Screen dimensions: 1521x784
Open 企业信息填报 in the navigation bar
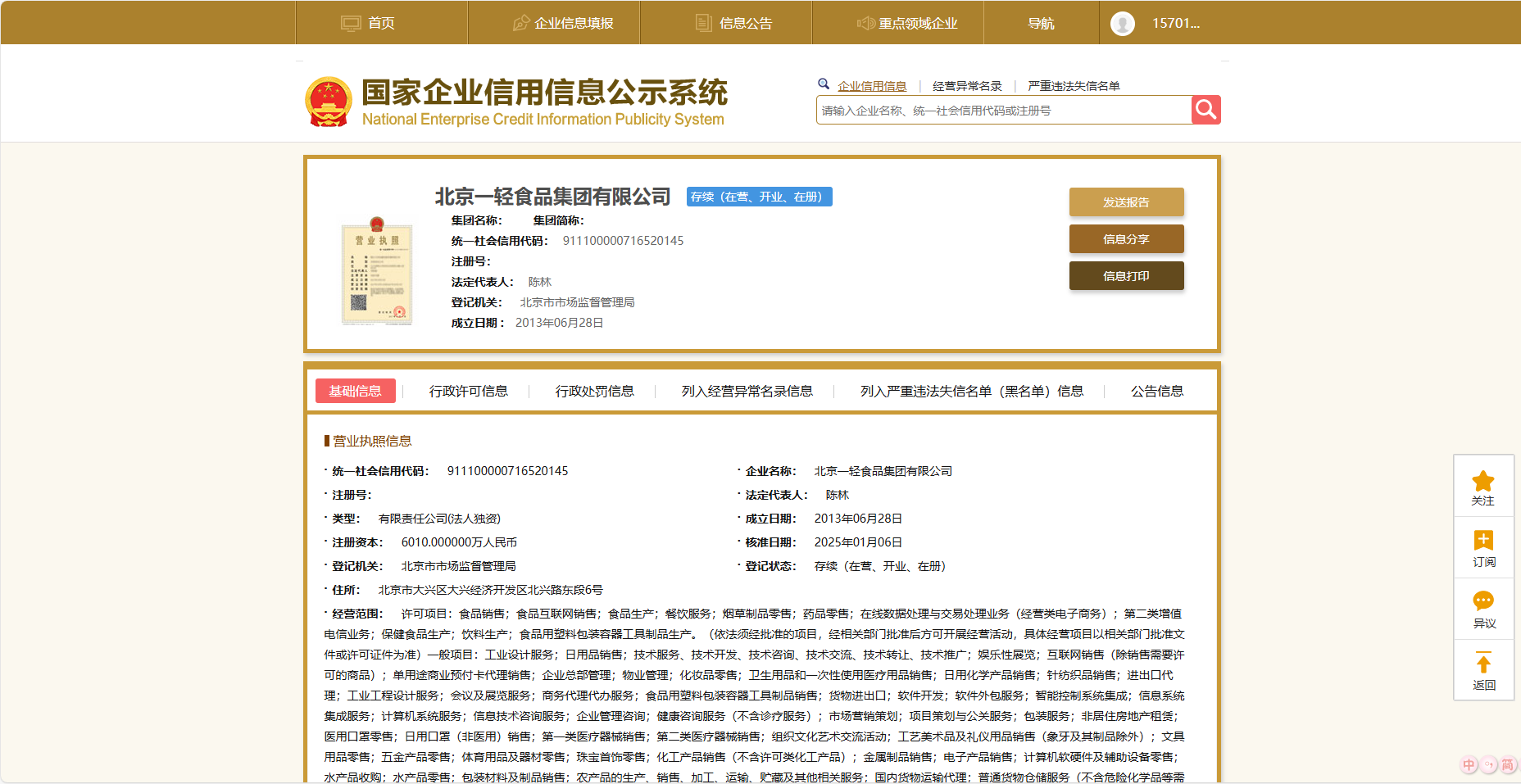click(x=574, y=23)
